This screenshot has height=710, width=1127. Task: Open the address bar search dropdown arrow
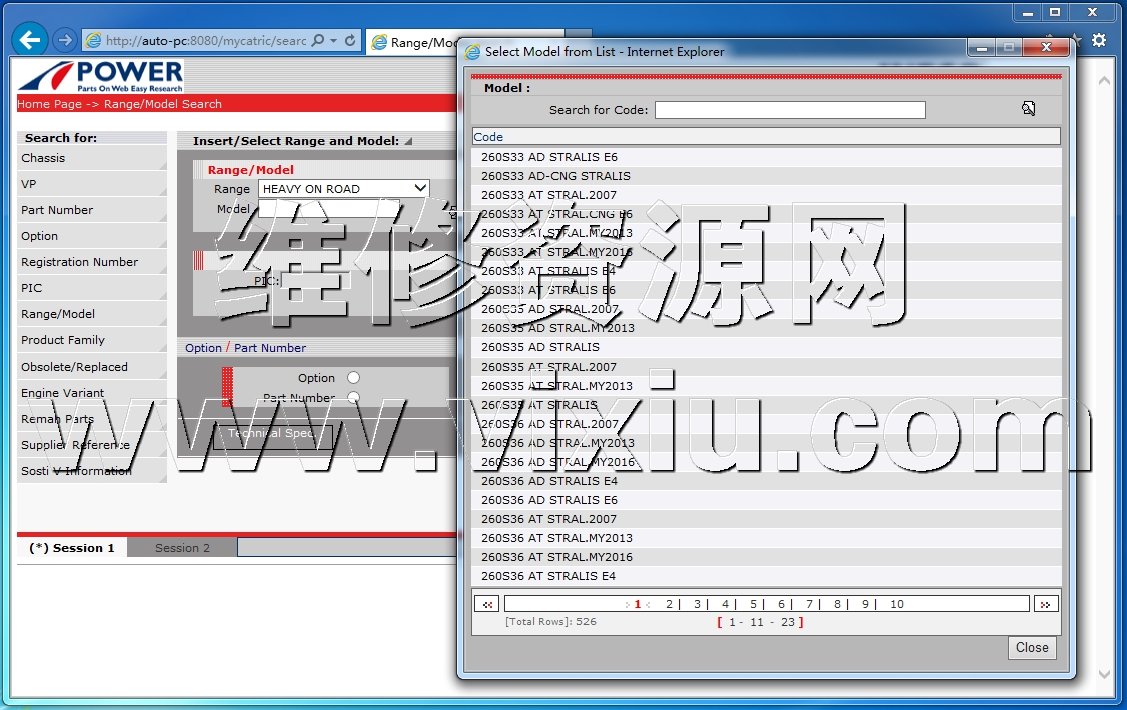click(333, 41)
